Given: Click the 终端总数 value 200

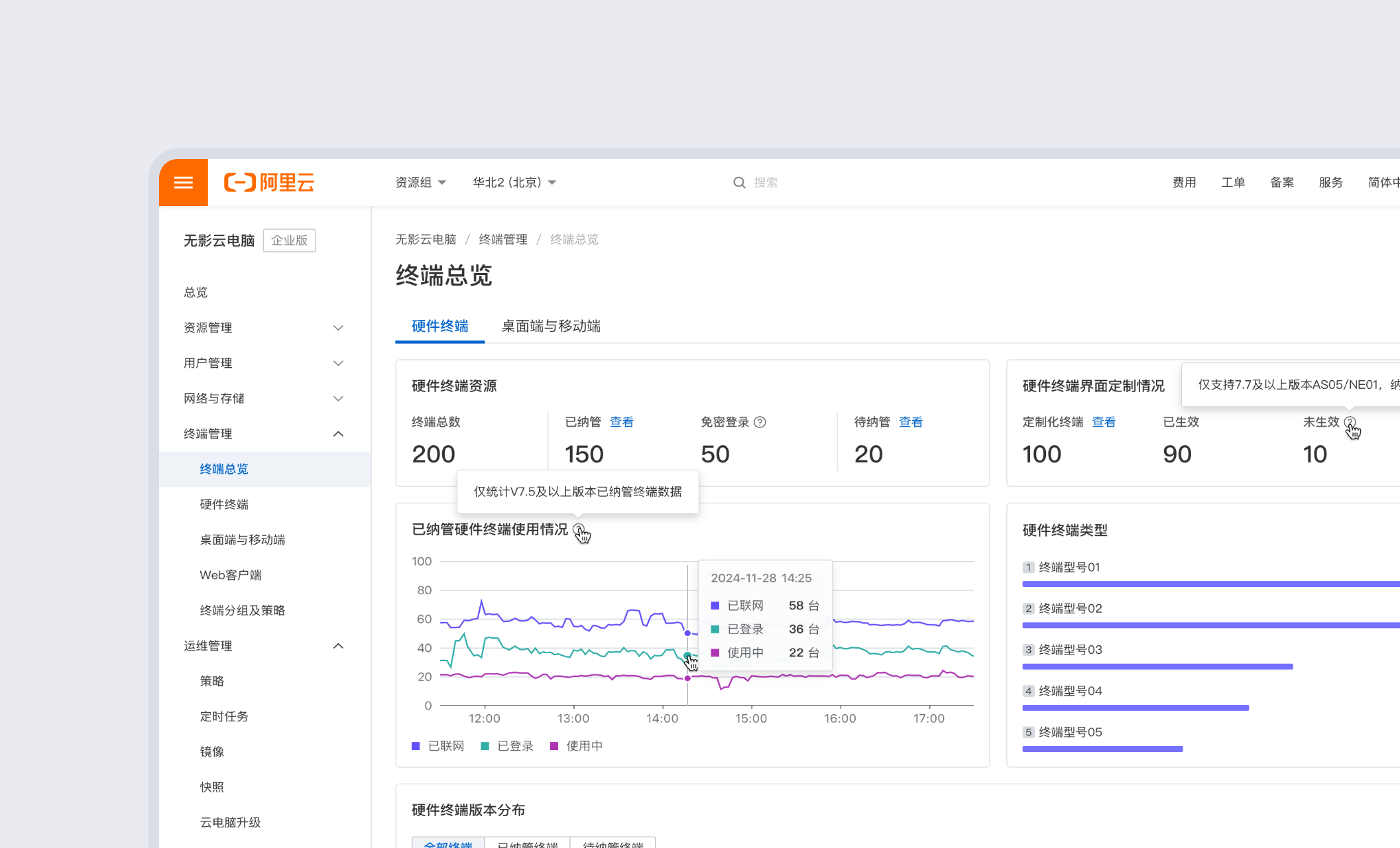Looking at the screenshot, I should pos(434,454).
